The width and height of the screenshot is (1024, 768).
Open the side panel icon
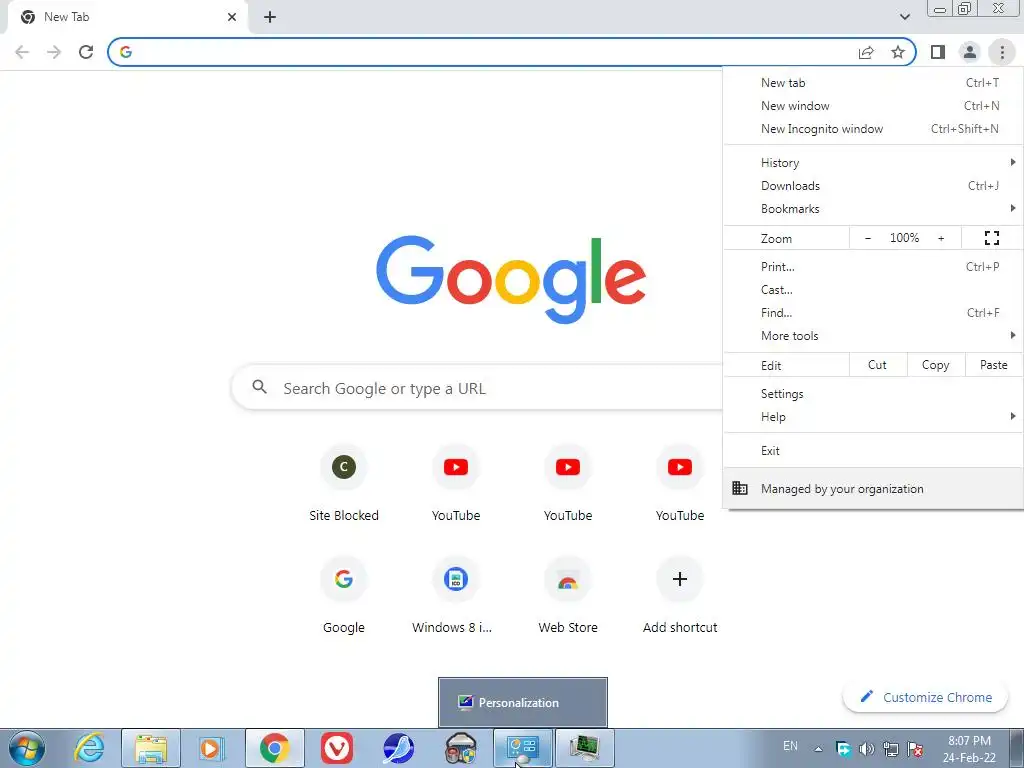tap(938, 52)
